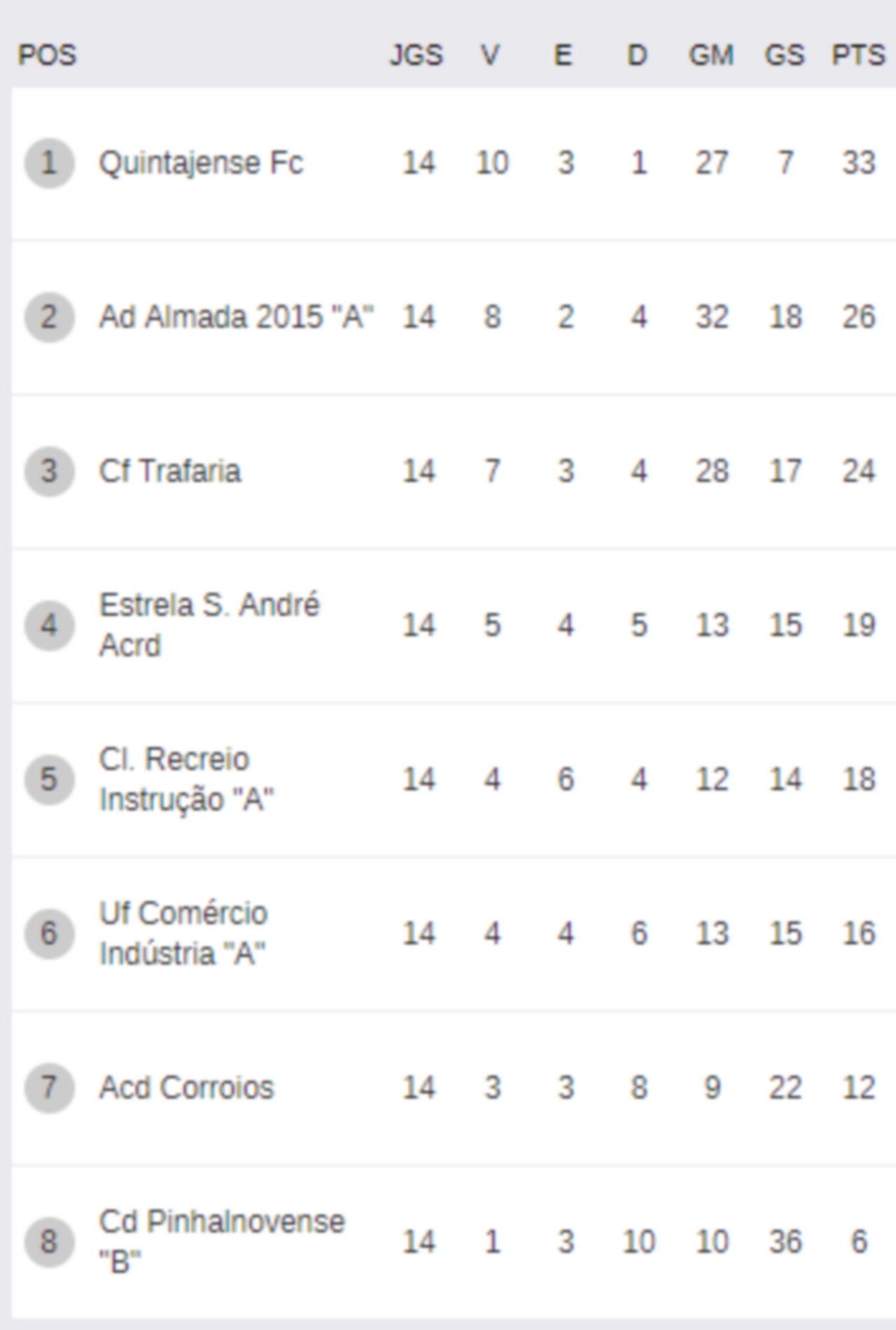The image size is (896, 1330).
Task: Select Cl. Recreio Instrução "A" team
Action: coord(186,779)
